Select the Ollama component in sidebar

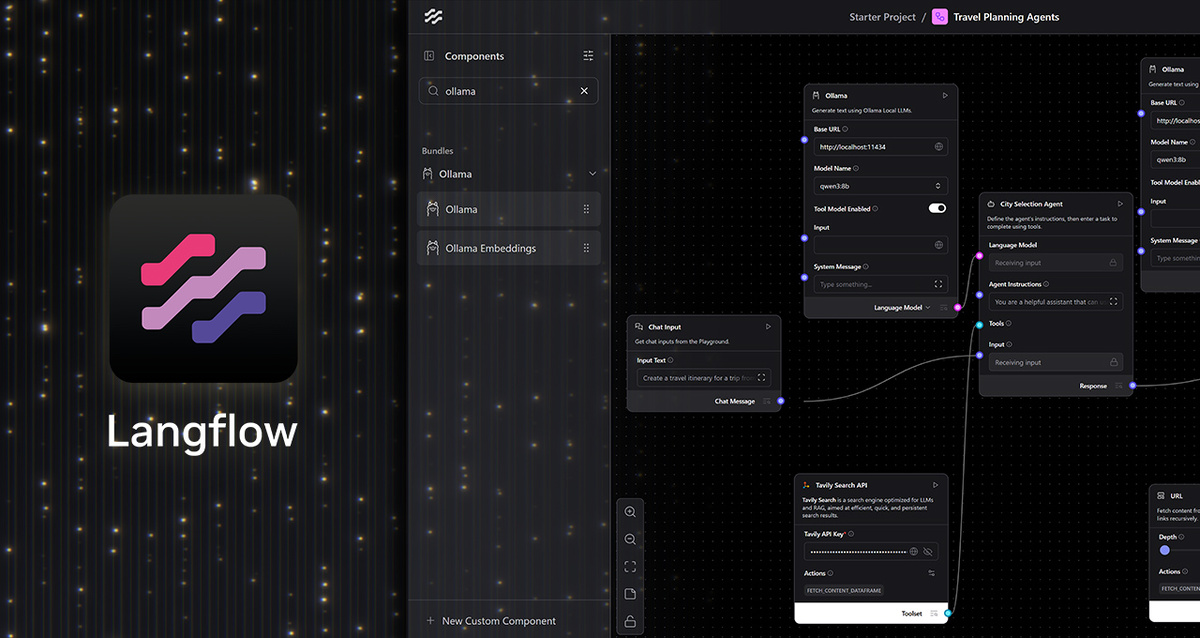(508, 209)
